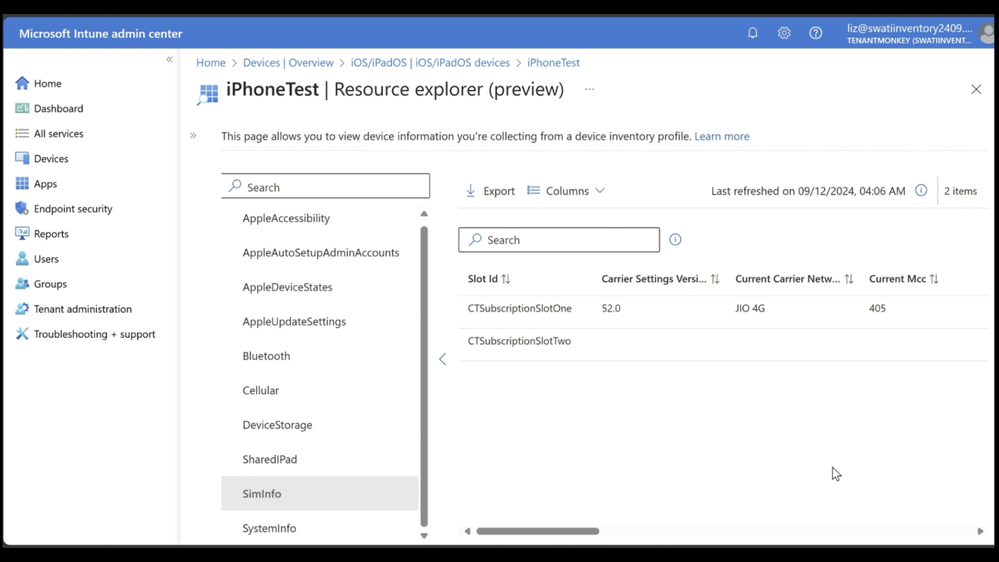Click the Groups icon in the sidebar
999x562 pixels.
click(x=22, y=284)
